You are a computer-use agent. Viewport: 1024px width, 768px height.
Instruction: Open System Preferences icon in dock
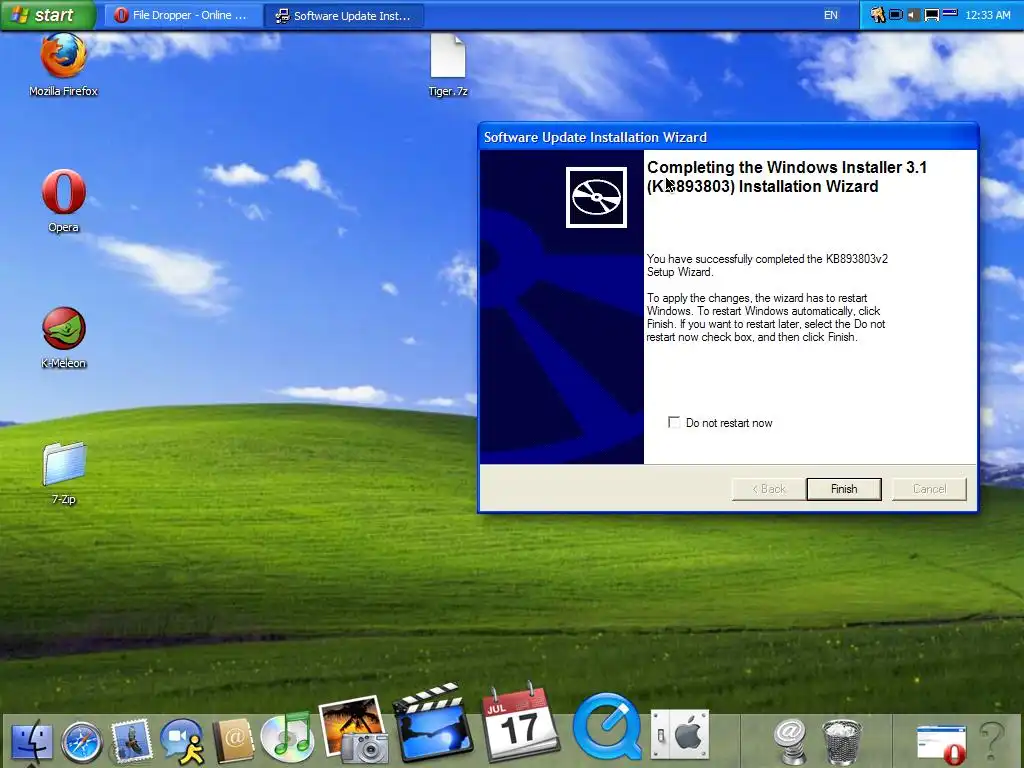680,735
